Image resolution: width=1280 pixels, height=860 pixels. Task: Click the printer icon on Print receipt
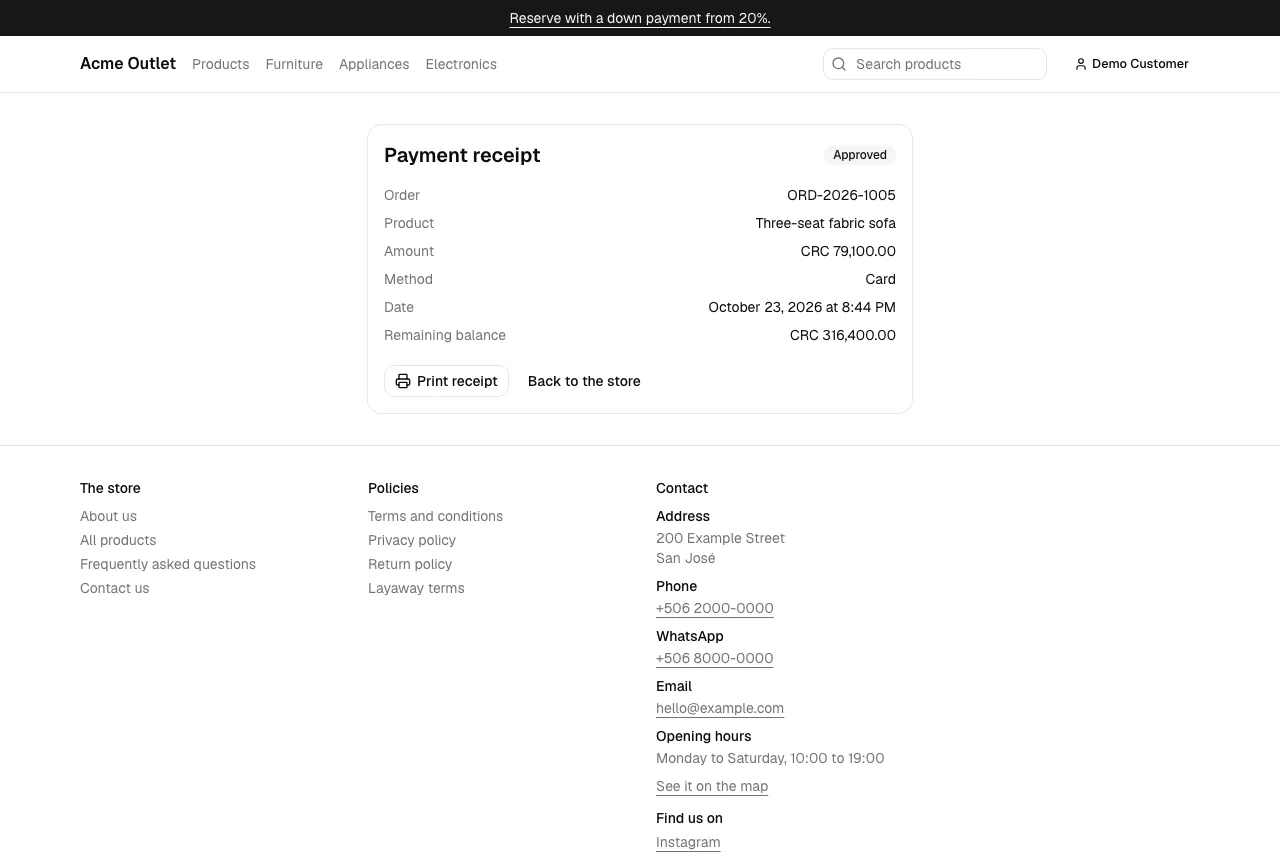click(403, 381)
